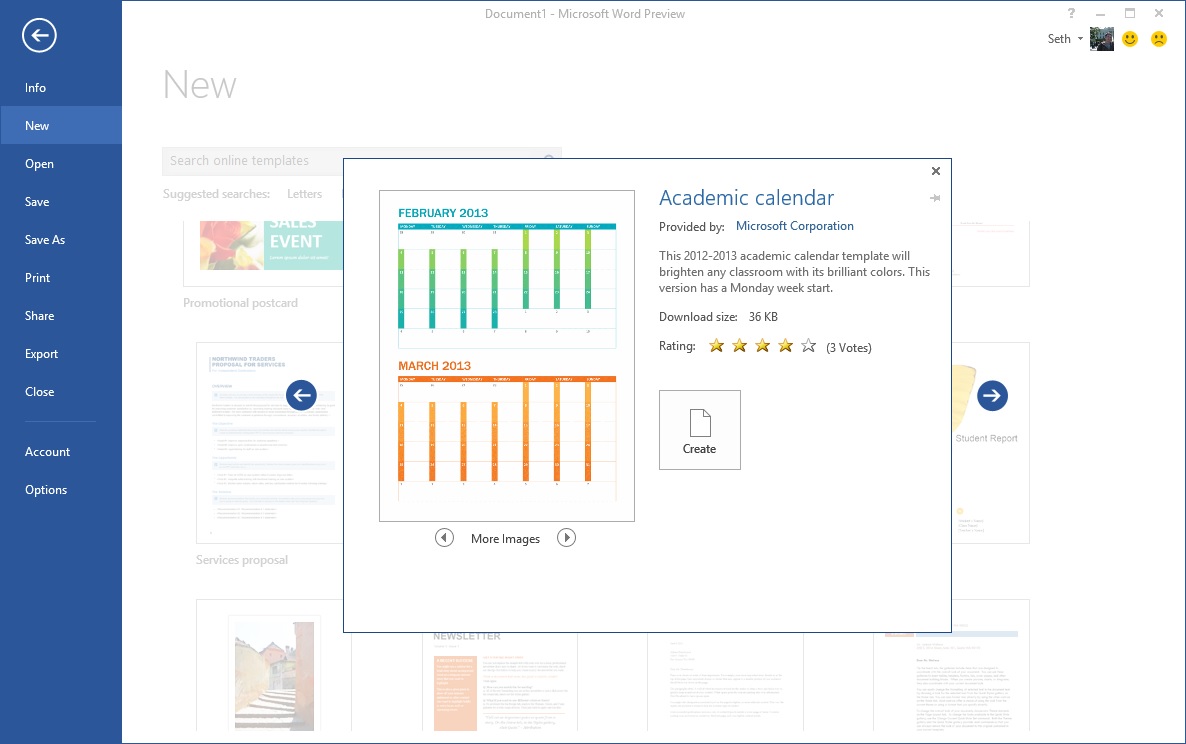1186x744 pixels.
Task: Send a frown feedback with sad face
Action: (1158, 39)
